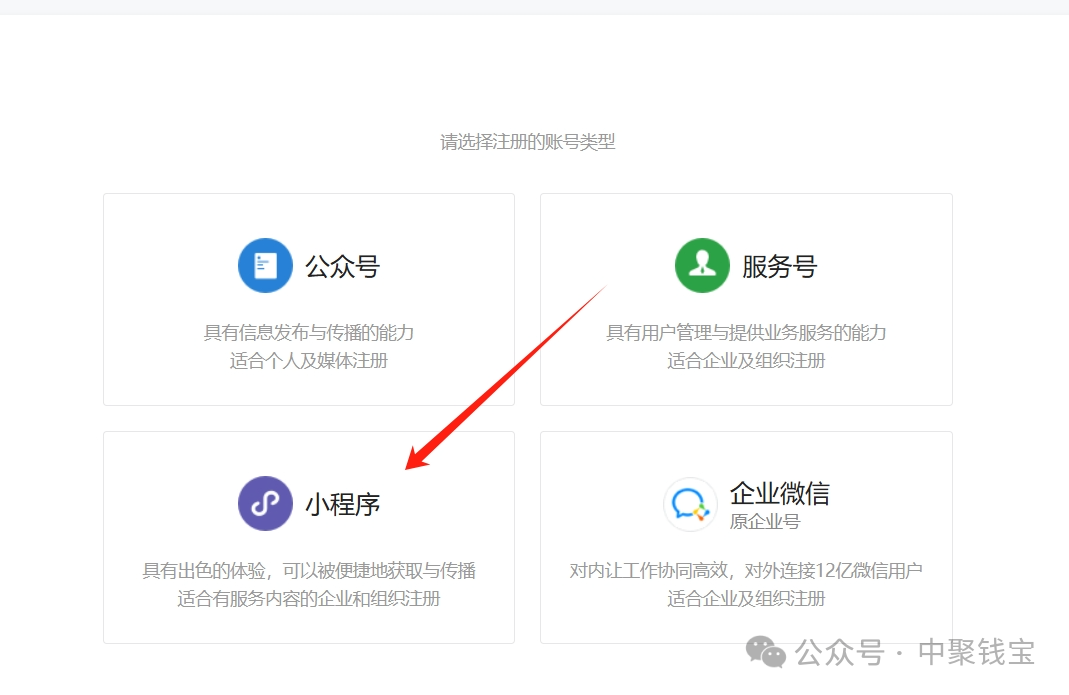
Task: Click the 具有信息发布与传播的能力 description text
Action: (308, 332)
